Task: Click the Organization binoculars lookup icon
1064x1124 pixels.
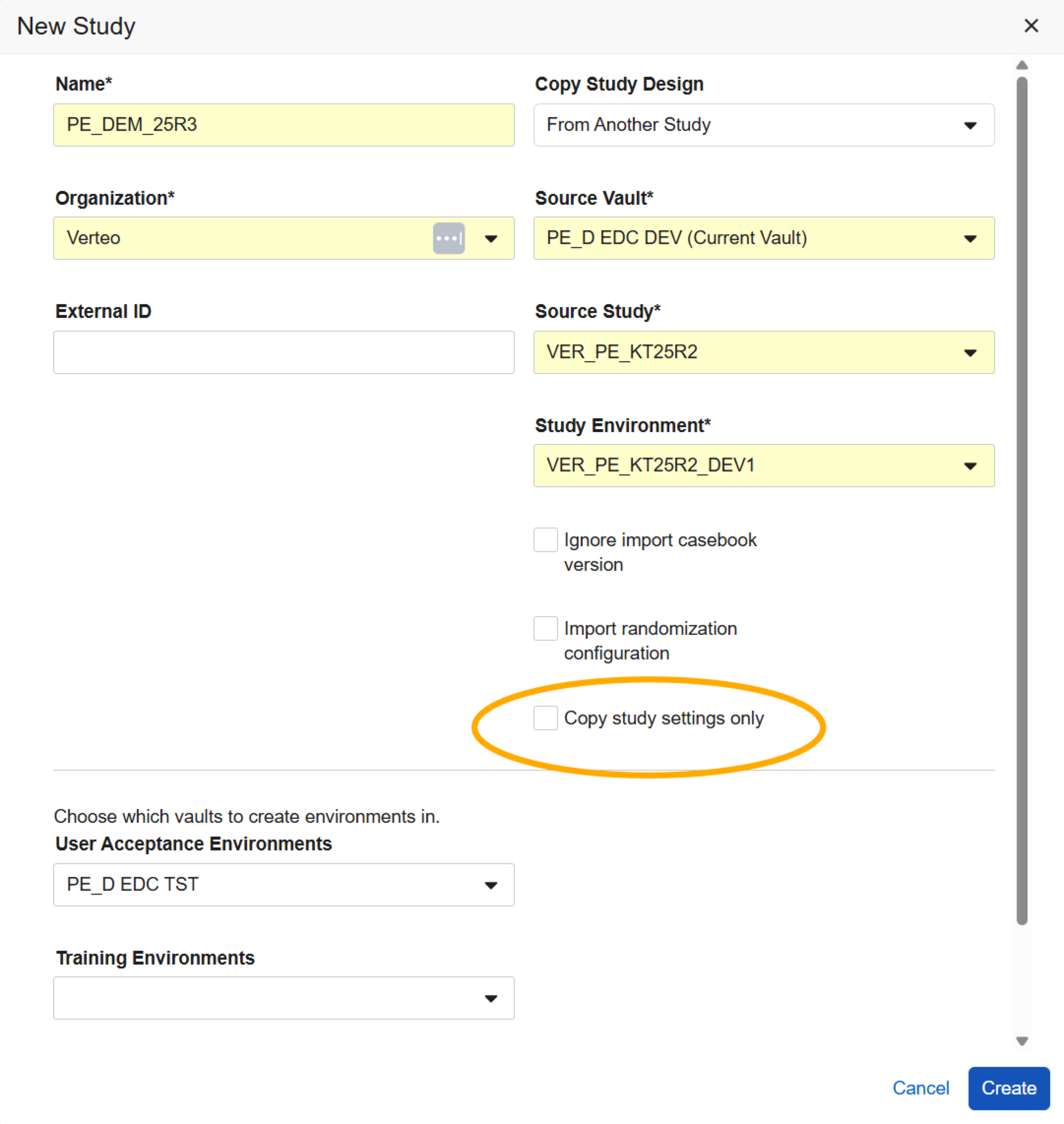Action: pos(449,238)
